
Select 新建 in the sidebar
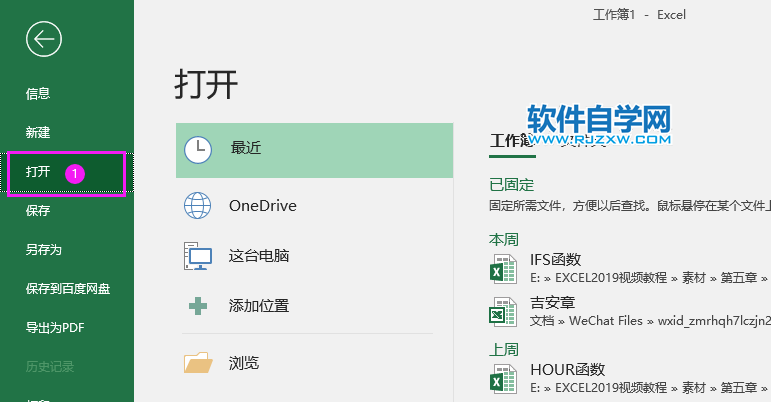point(38,132)
